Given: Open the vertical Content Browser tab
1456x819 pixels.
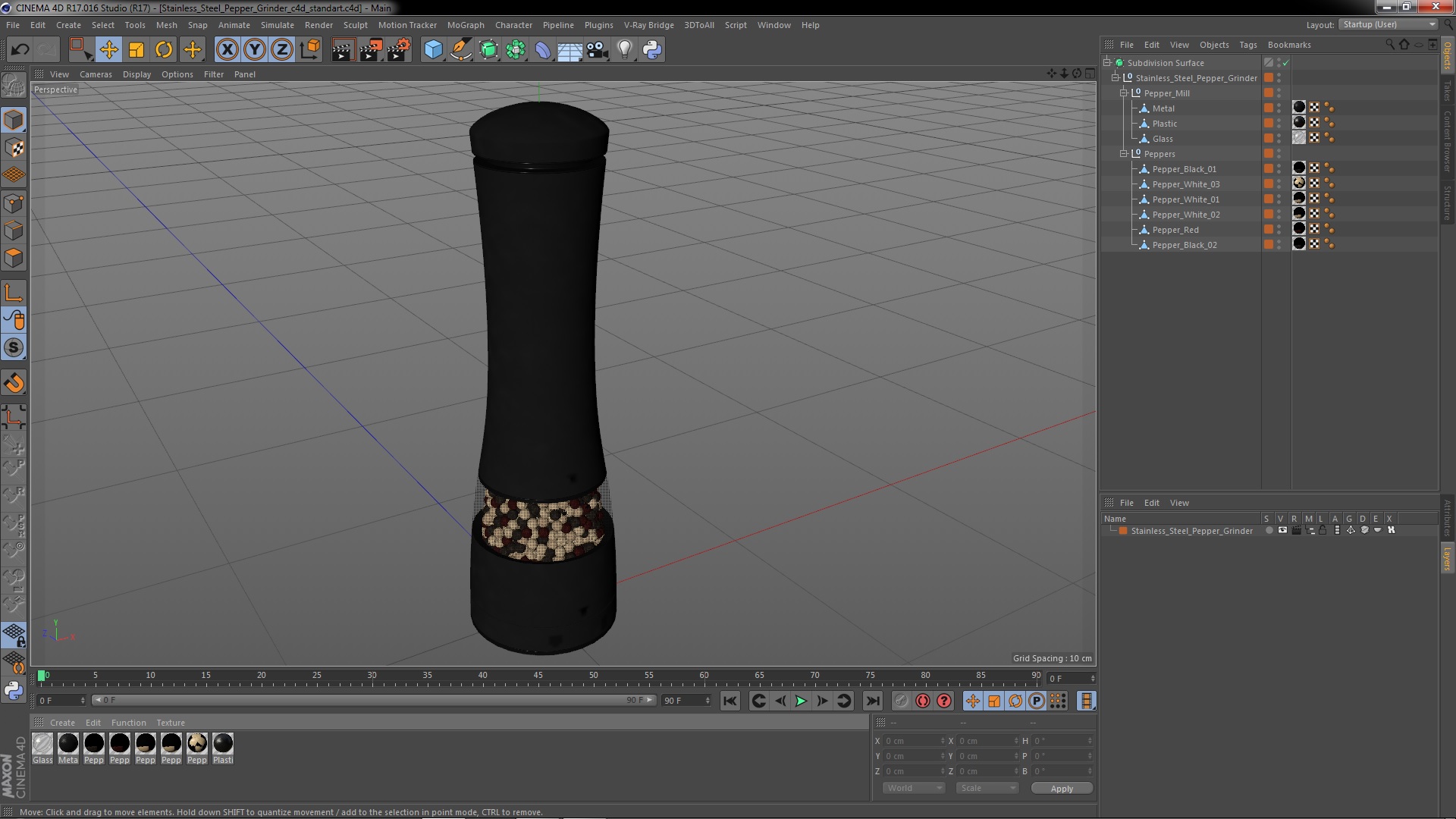Looking at the screenshot, I should click(x=1447, y=141).
